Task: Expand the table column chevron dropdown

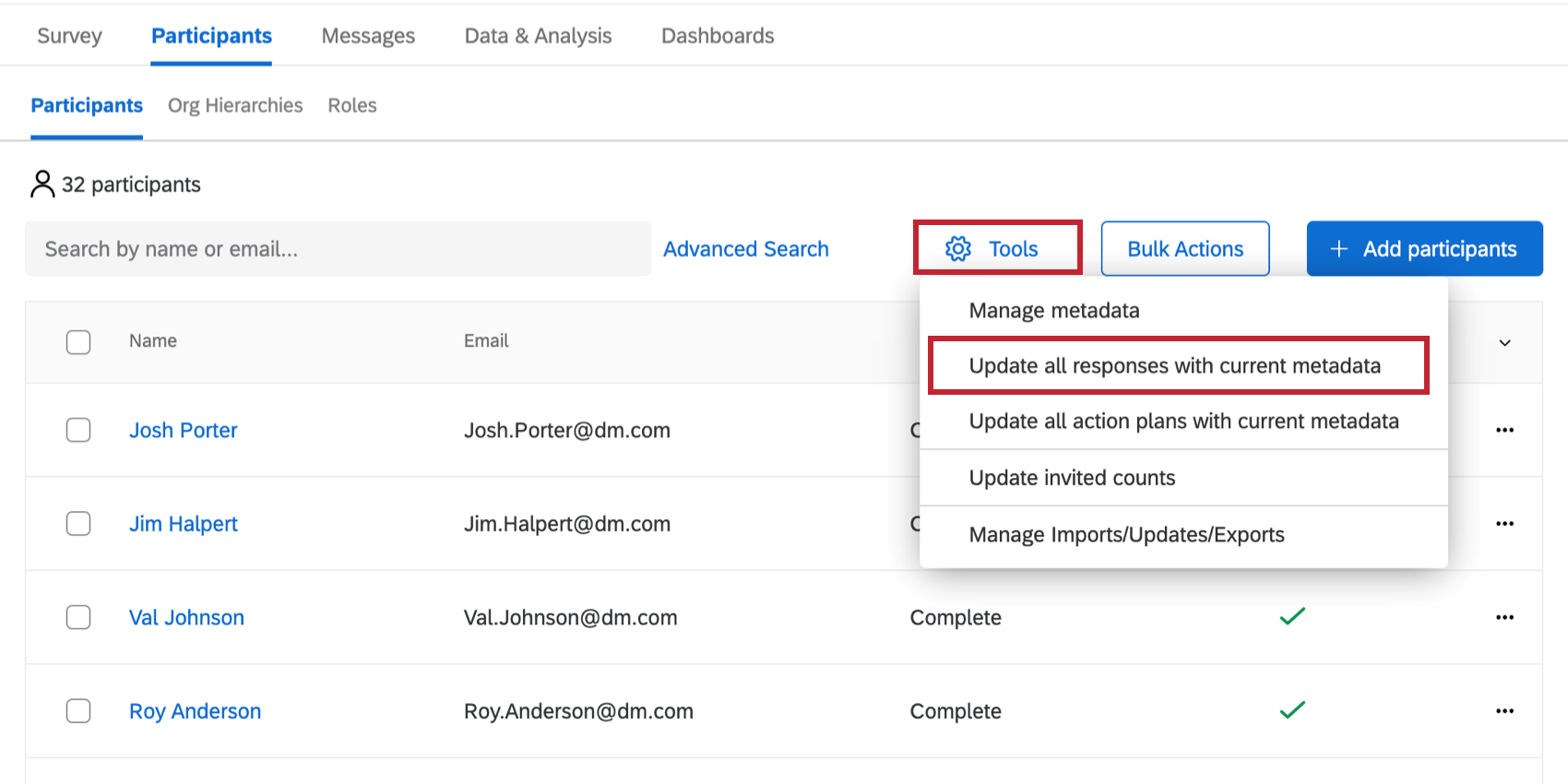Action: pyautogui.click(x=1504, y=343)
